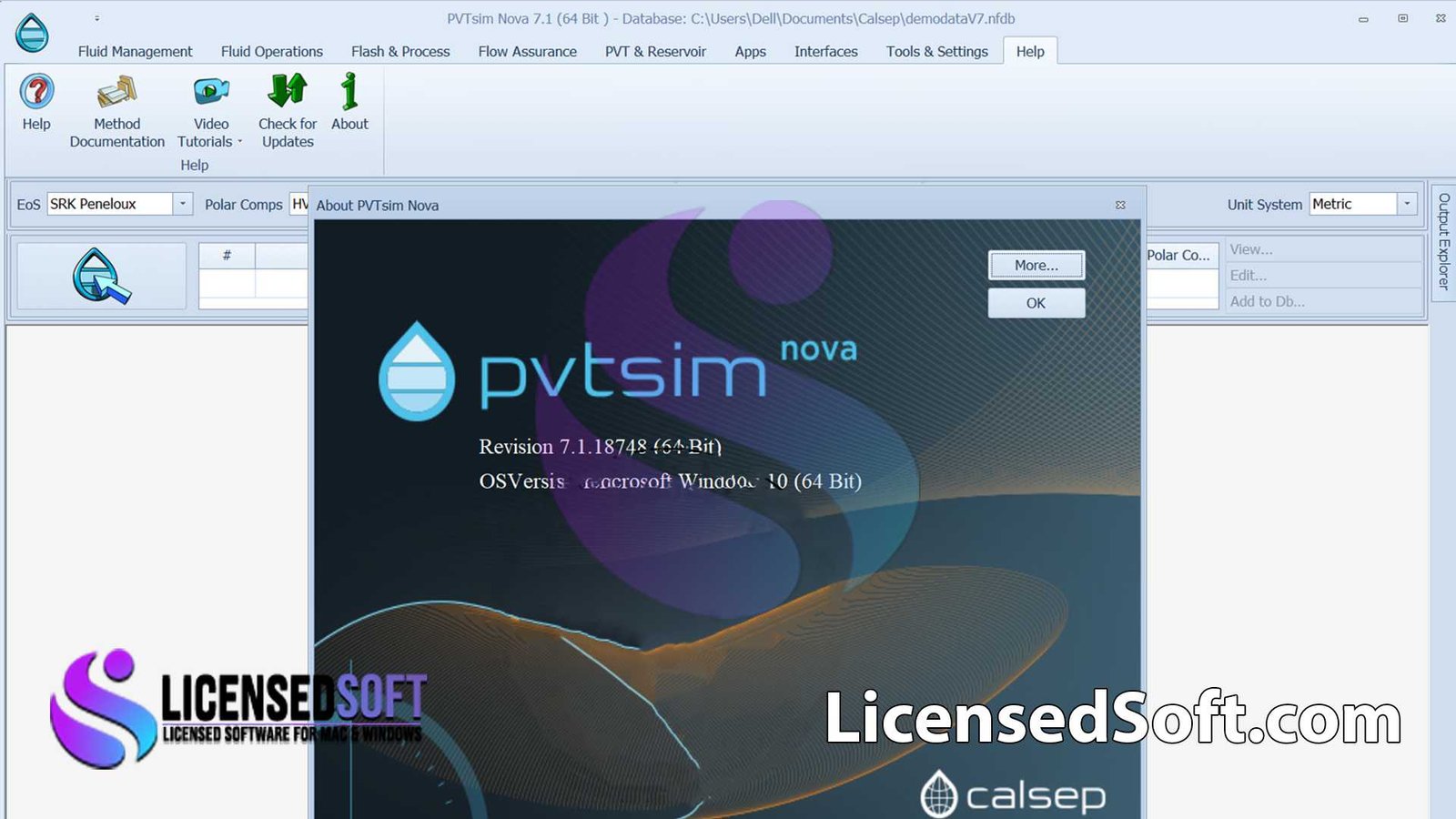Switch to PVT & Reservoir tab
1456x819 pixels.
coord(655,52)
